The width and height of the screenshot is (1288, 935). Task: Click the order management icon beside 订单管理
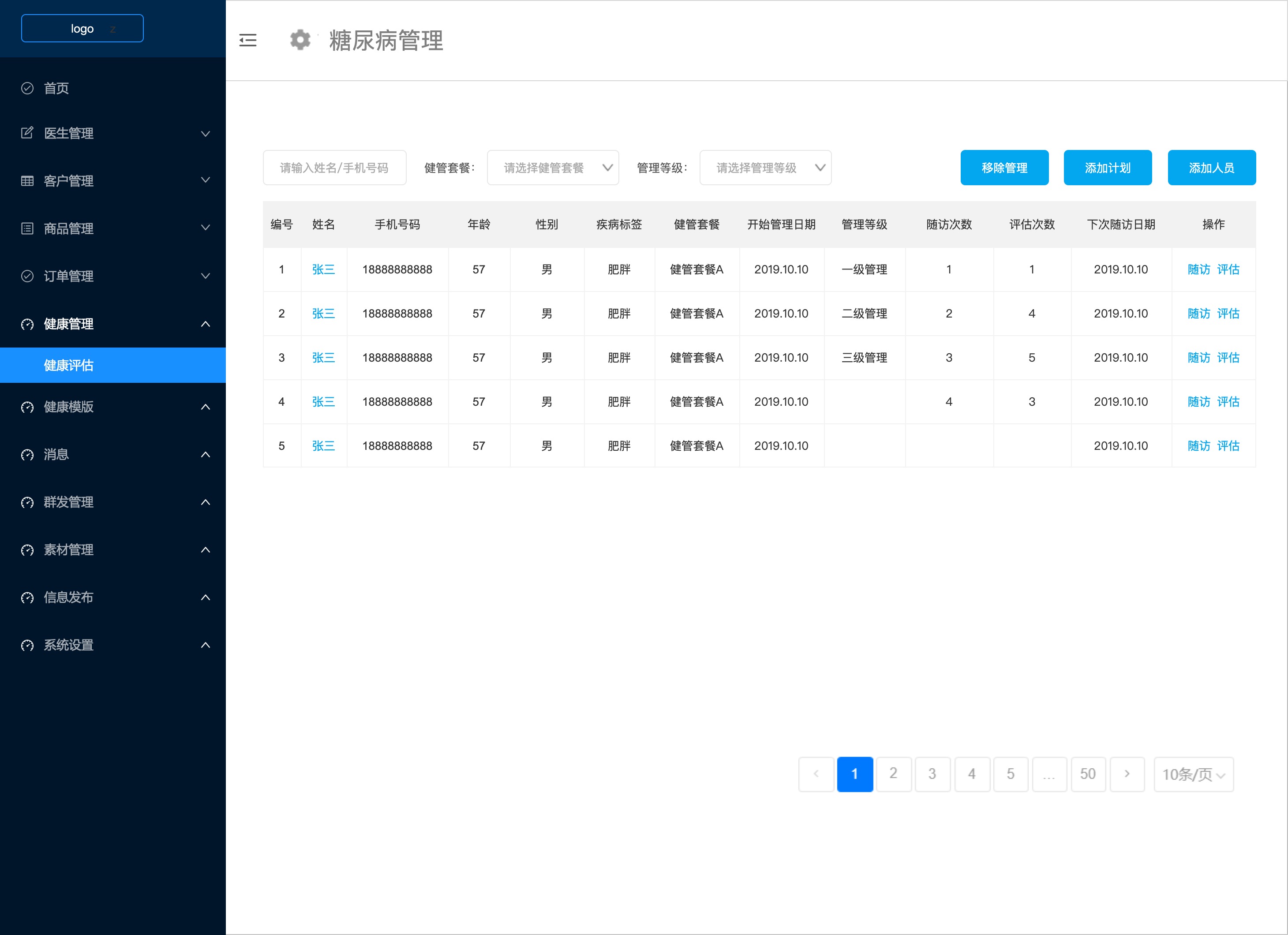click(27, 276)
